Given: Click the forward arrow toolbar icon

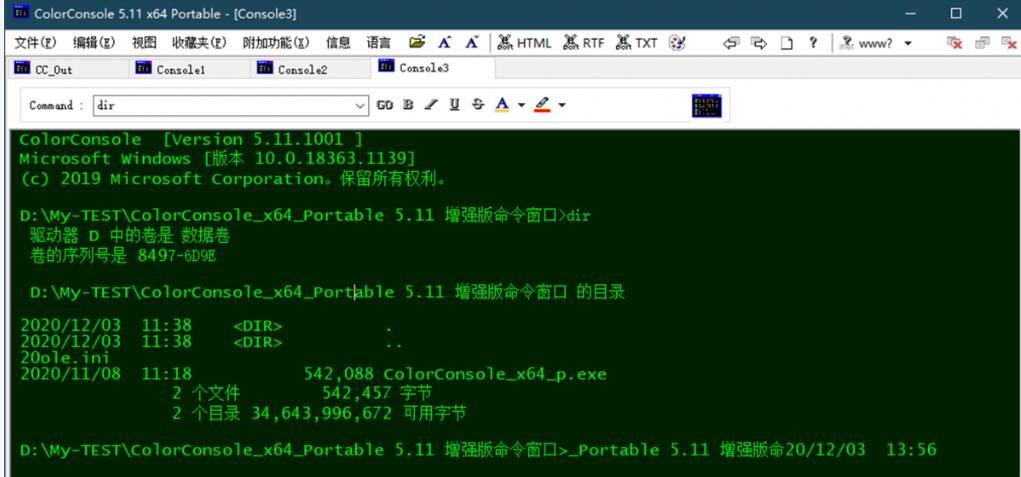Looking at the screenshot, I should (759, 44).
